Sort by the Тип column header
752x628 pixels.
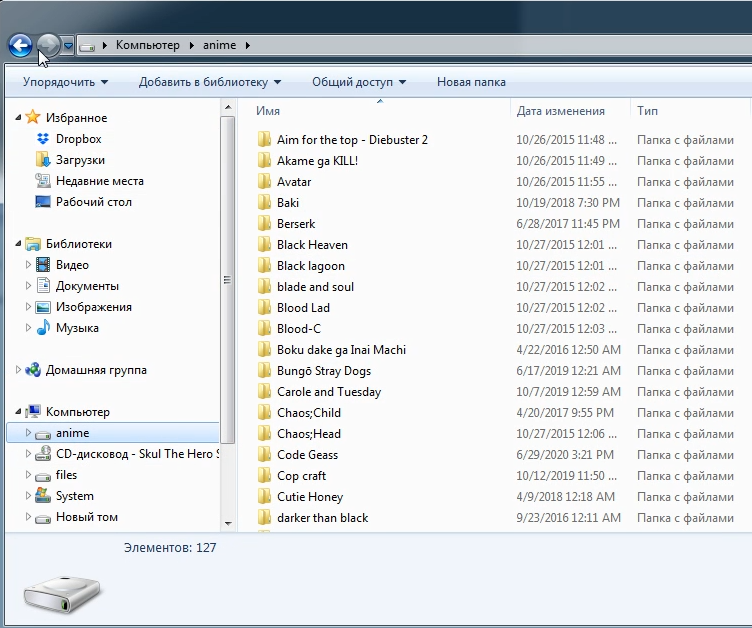pos(647,111)
